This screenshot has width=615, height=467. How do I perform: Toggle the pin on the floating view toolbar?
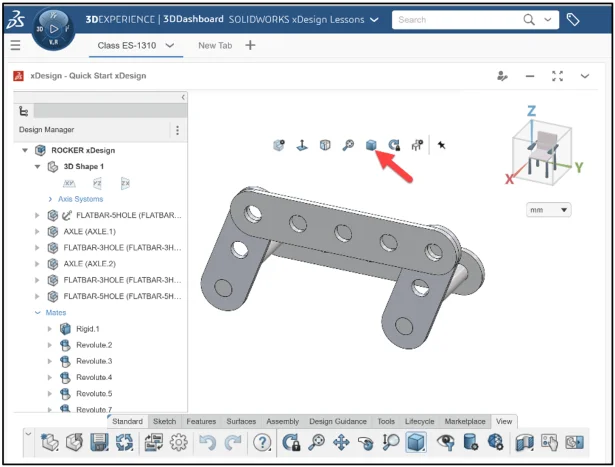441,145
